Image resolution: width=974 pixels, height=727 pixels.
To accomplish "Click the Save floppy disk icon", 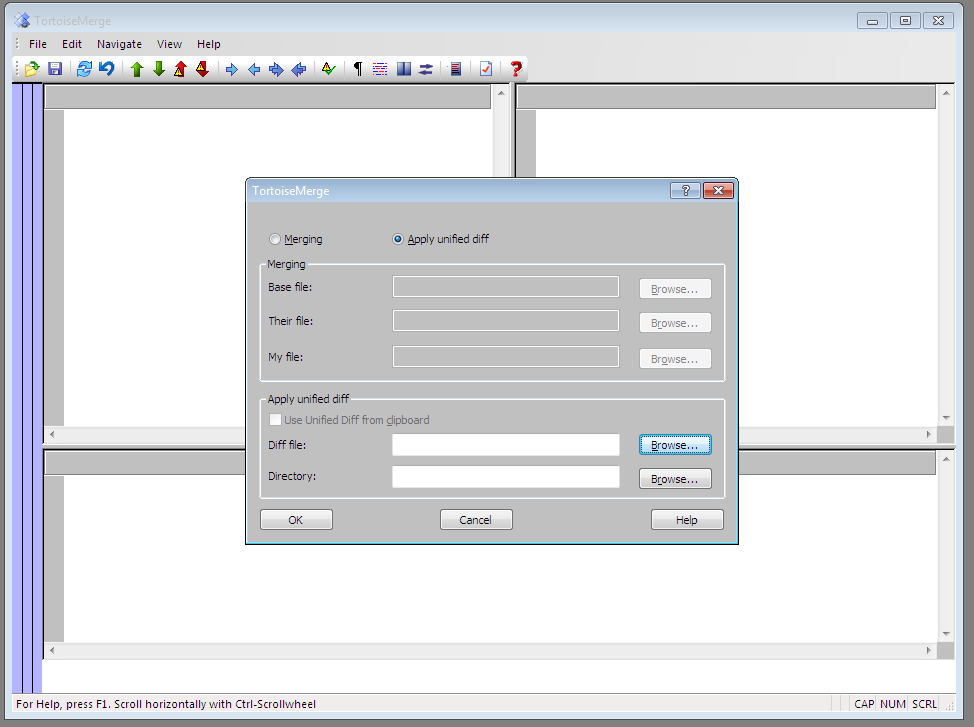I will (x=55, y=69).
